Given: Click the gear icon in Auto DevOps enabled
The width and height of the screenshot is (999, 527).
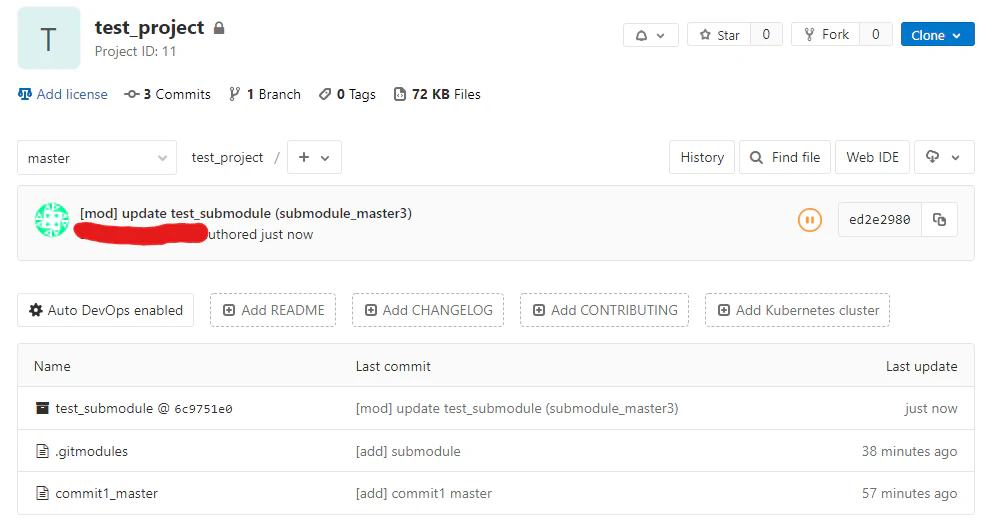Looking at the screenshot, I should (36, 310).
